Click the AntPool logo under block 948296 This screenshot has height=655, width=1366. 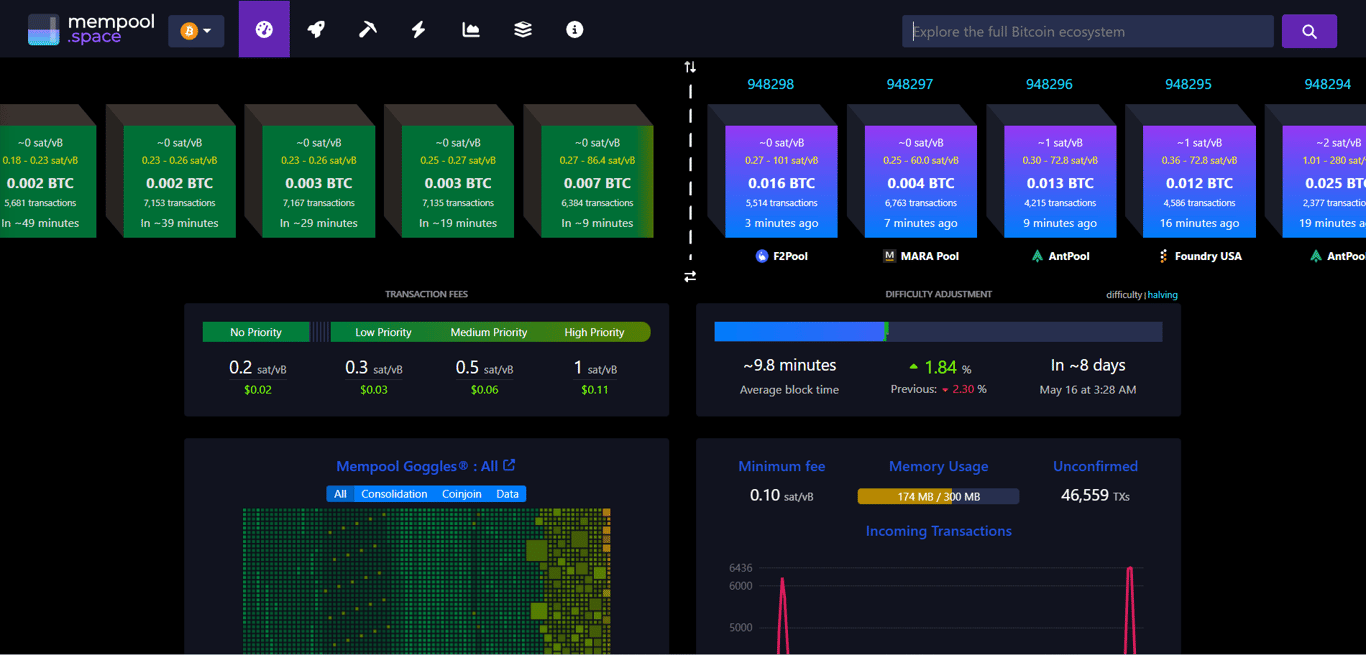[1037, 256]
